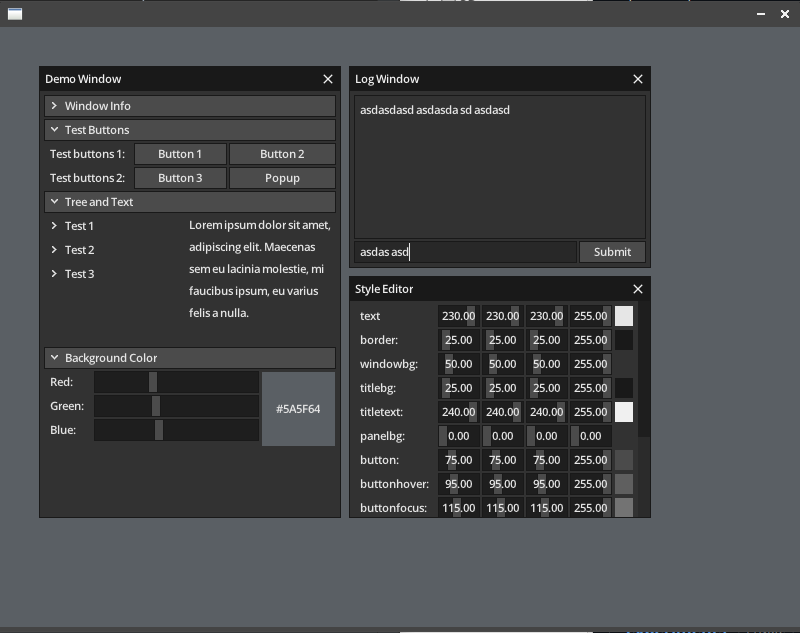Expand the Test 3 tree node
Screen dimensions: 800x633
coord(54,273)
